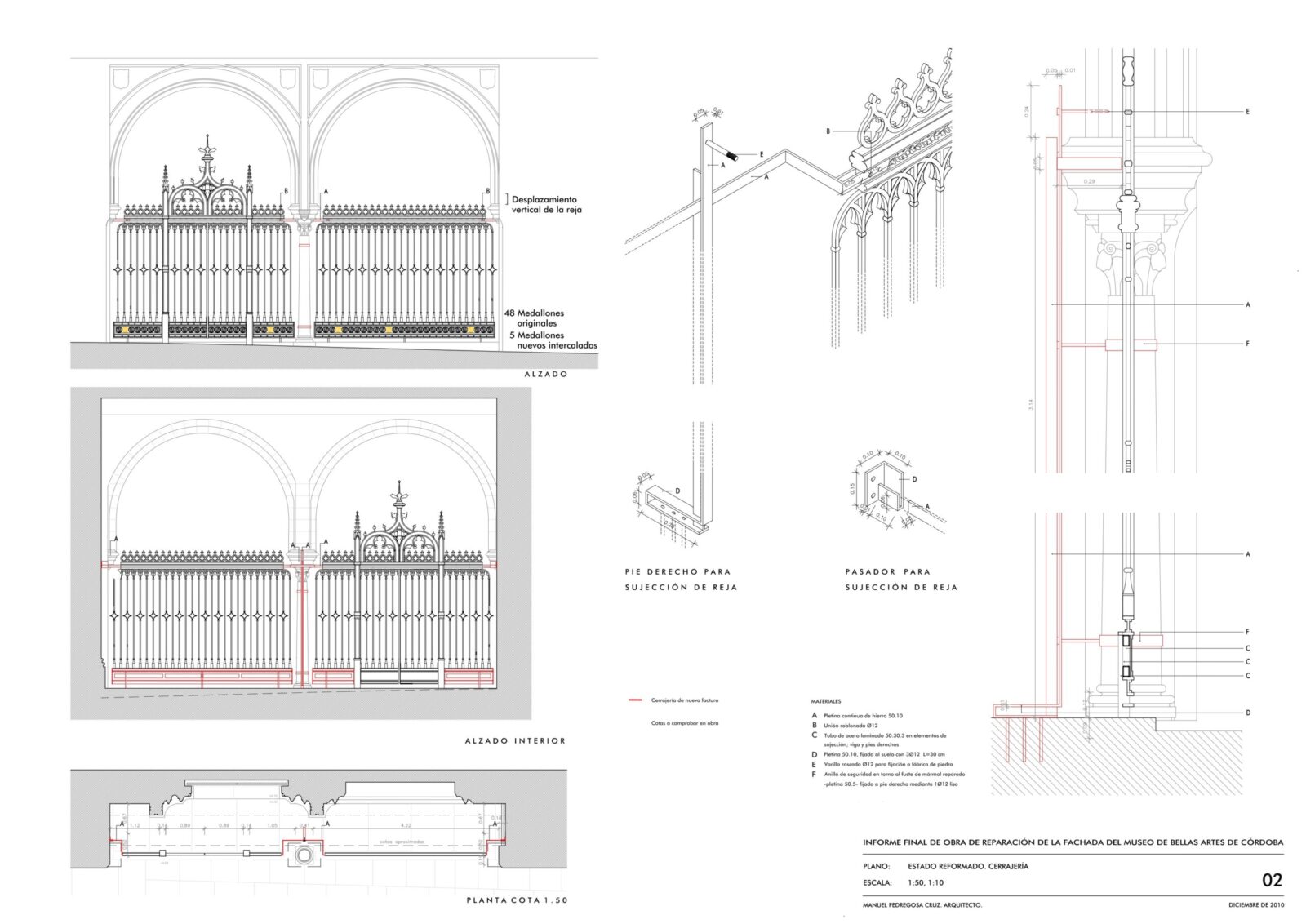This screenshot has width=1306, height=924.
Task: Click the MATERIALES heading
Action: [x=825, y=701]
